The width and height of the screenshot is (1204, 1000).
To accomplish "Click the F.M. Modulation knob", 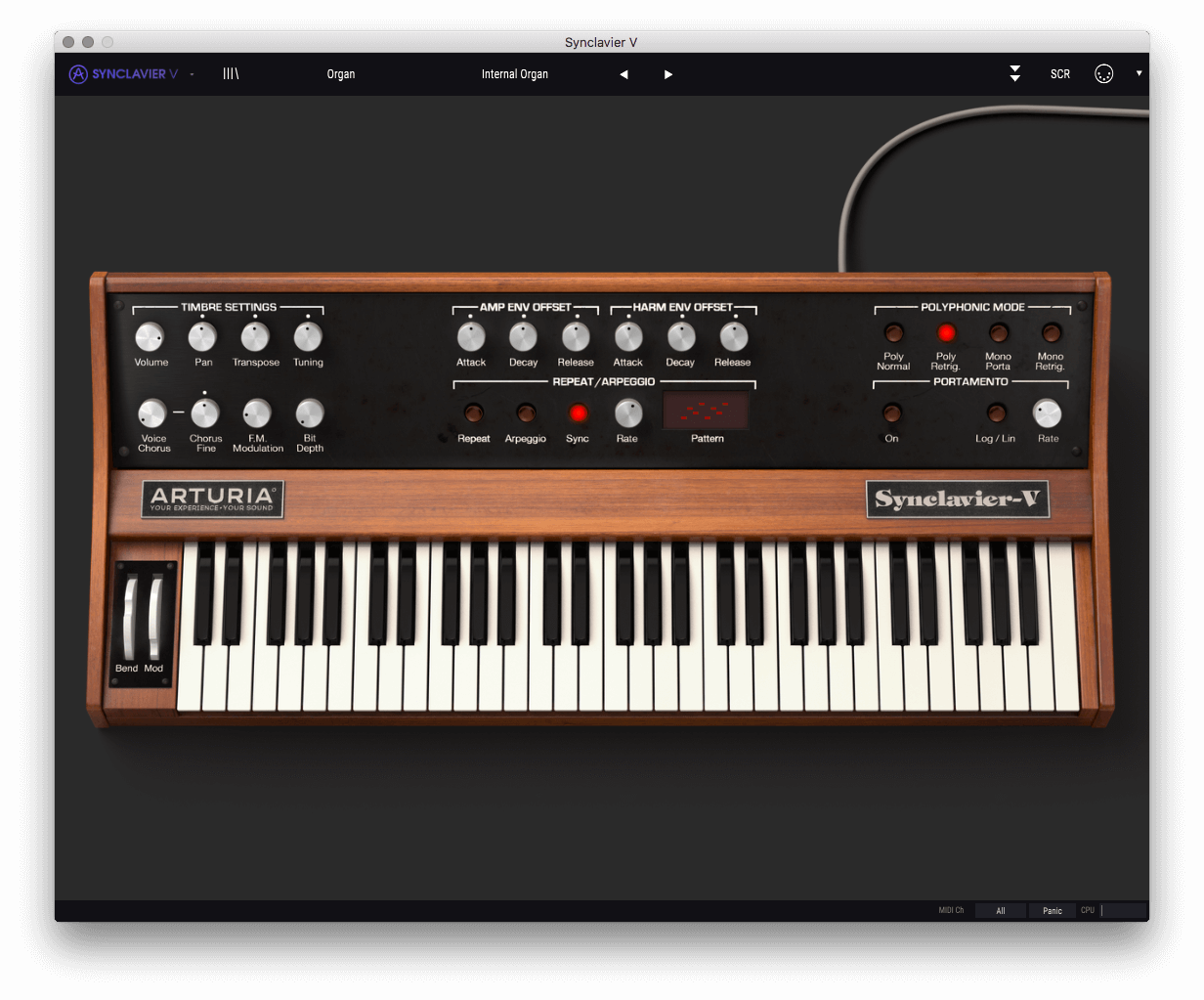I will click(257, 413).
